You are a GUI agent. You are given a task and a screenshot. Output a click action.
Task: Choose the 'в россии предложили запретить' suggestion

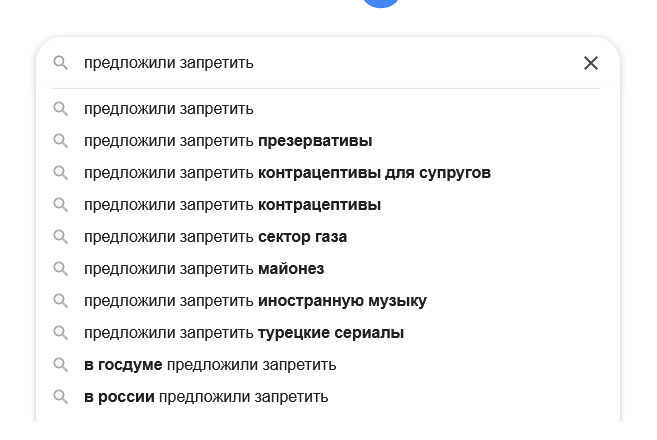coord(206,397)
